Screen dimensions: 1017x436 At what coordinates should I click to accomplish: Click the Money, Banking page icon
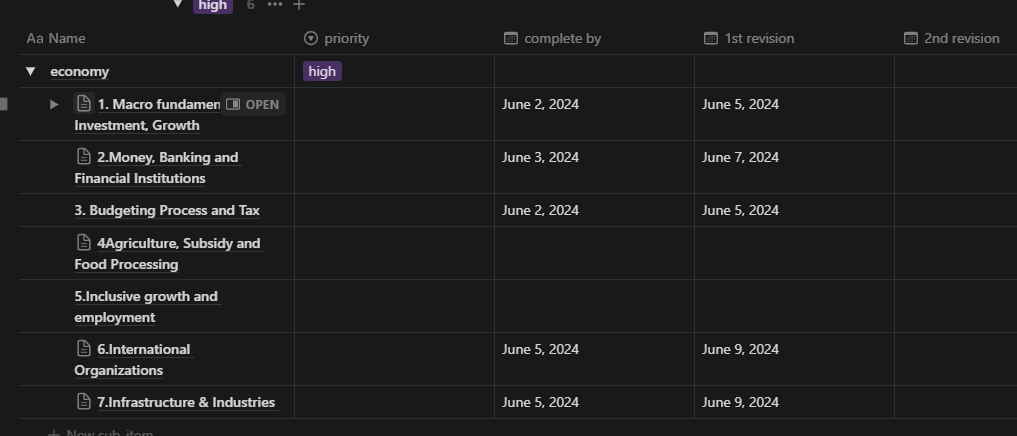(x=84, y=156)
